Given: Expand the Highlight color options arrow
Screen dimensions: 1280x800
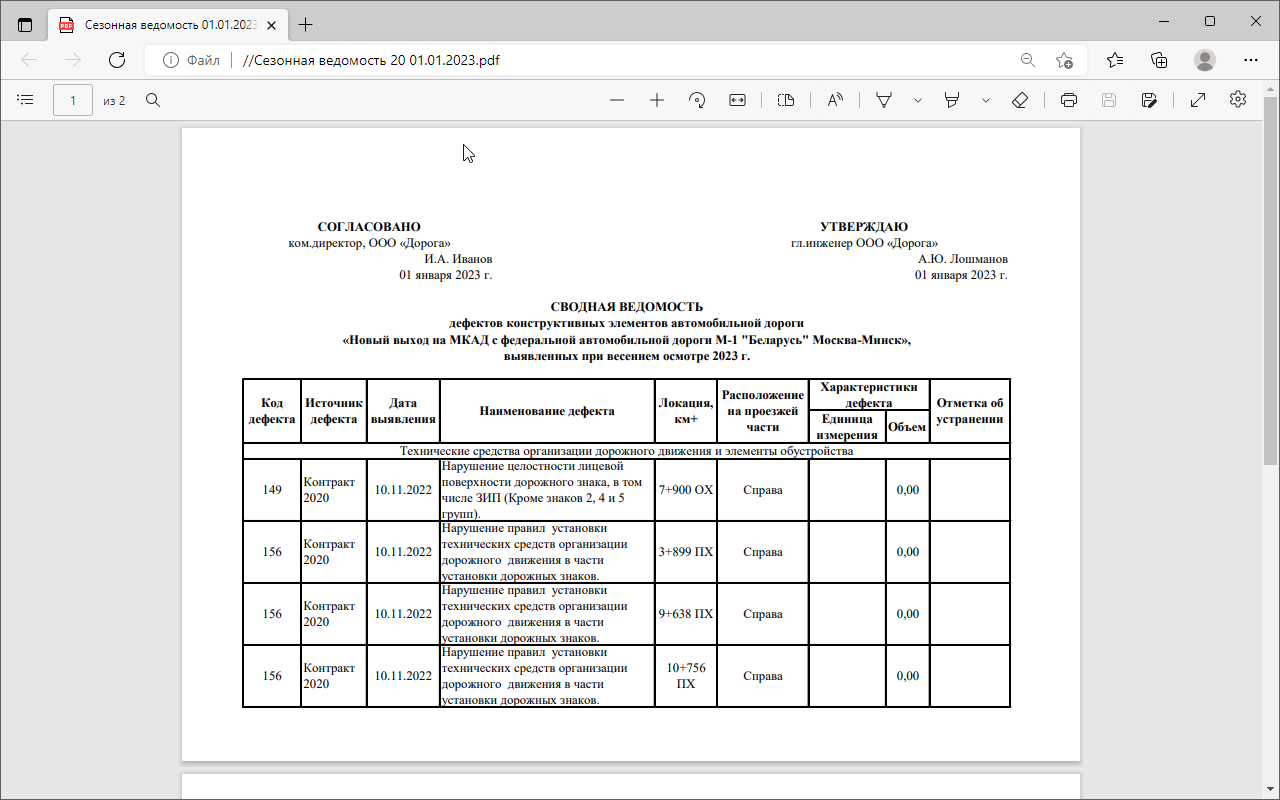Looking at the screenshot, I should point(986,100).
